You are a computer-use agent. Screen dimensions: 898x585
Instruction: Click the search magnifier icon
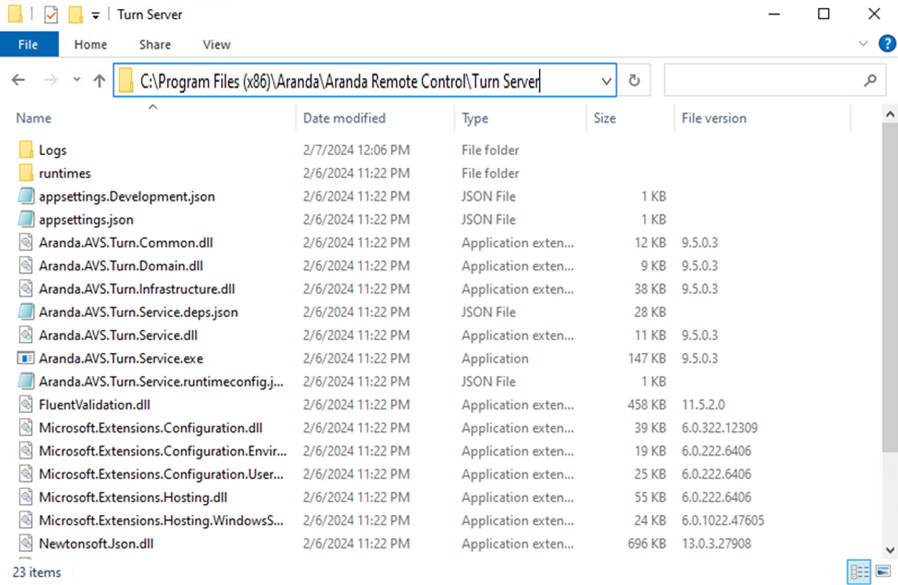tap(871, 80)
